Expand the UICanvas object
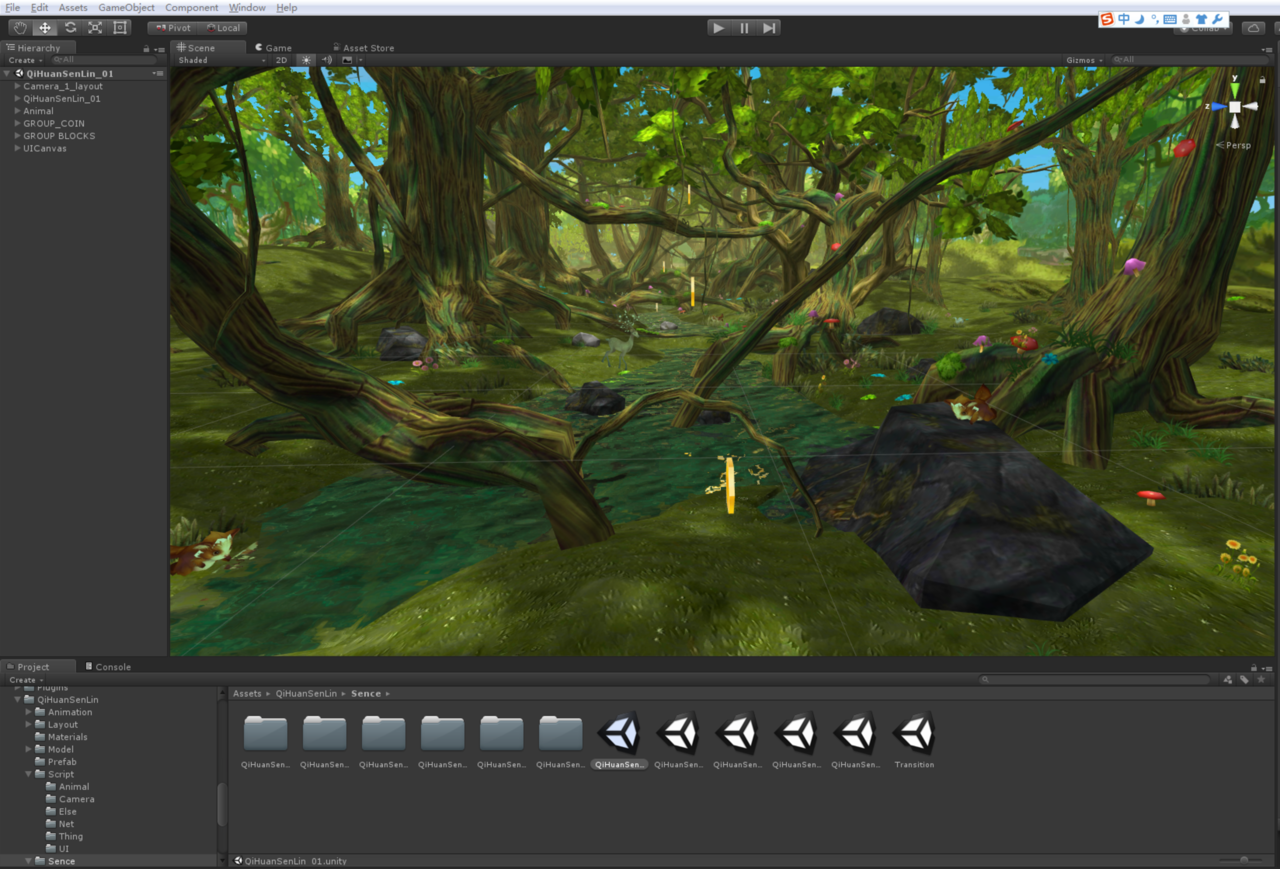Viewport: 1280px width, 869px height. (x=17, y=148)
